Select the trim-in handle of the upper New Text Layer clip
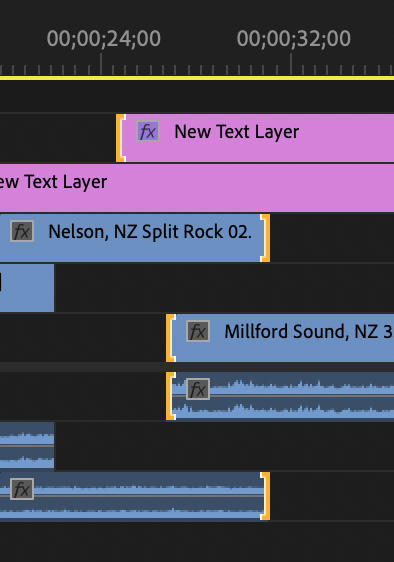The width and height of the screenshot is (394, 562). pyautogui.click(x=120, y=138)
